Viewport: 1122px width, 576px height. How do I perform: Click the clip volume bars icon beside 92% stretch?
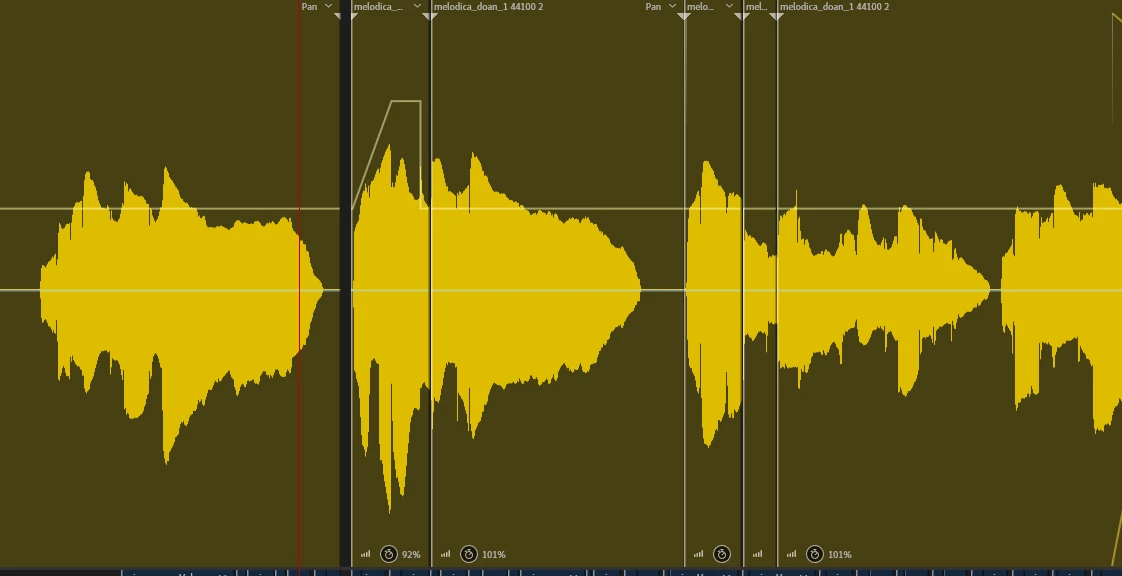[366, 554]
